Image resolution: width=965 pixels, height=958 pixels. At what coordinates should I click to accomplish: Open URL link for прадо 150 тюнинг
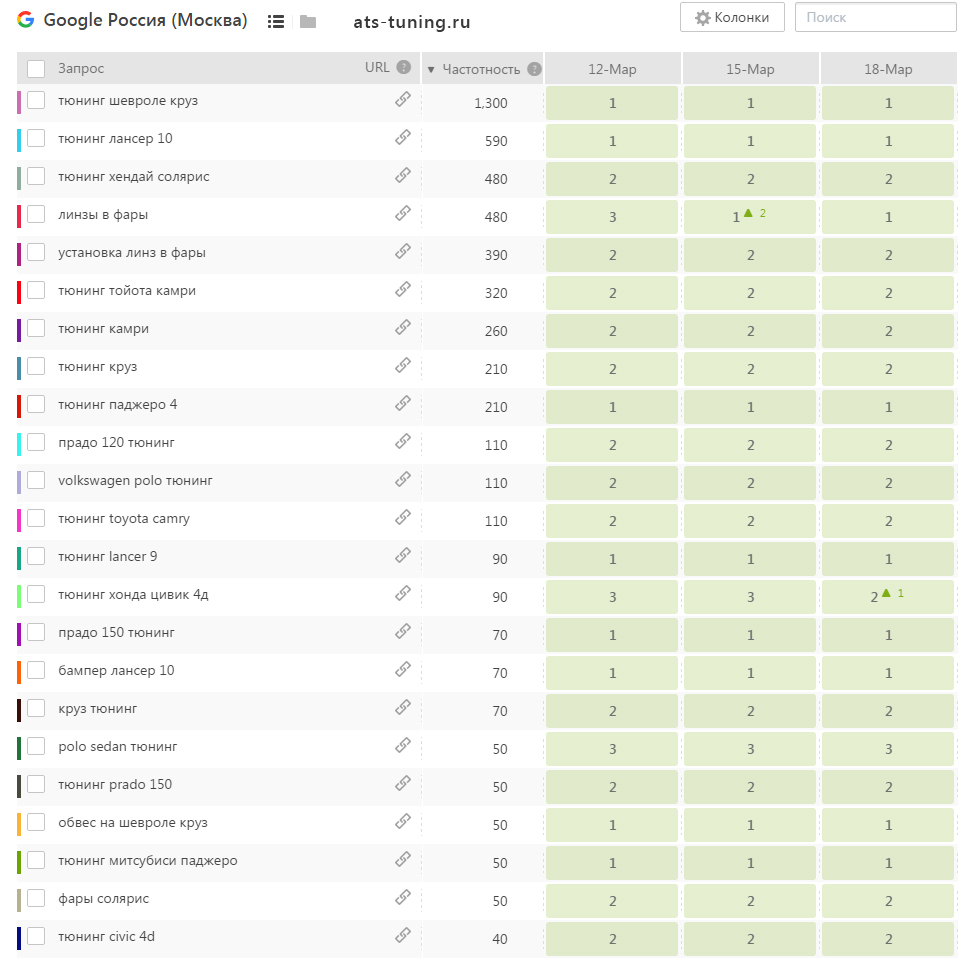click(403, 631)
